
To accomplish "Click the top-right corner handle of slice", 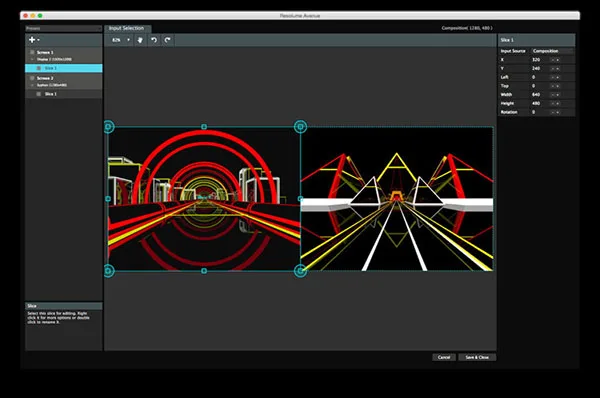I will click(300, 127).
